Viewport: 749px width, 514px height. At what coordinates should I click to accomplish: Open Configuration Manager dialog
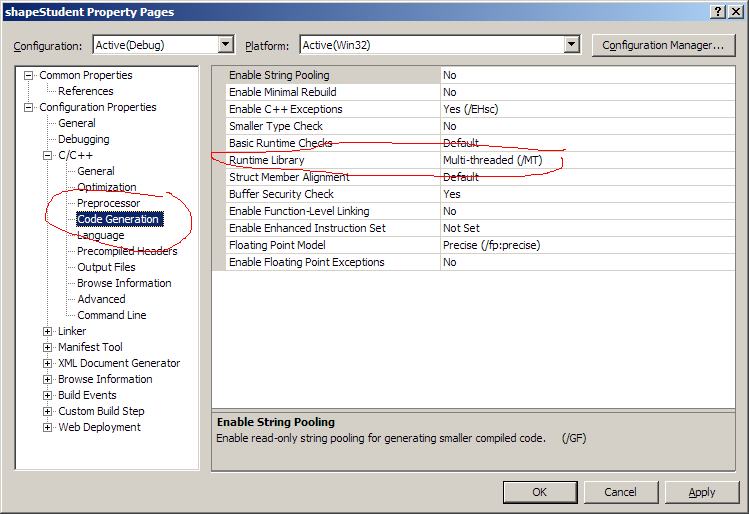pyautogui.click(x=663, y=45)
